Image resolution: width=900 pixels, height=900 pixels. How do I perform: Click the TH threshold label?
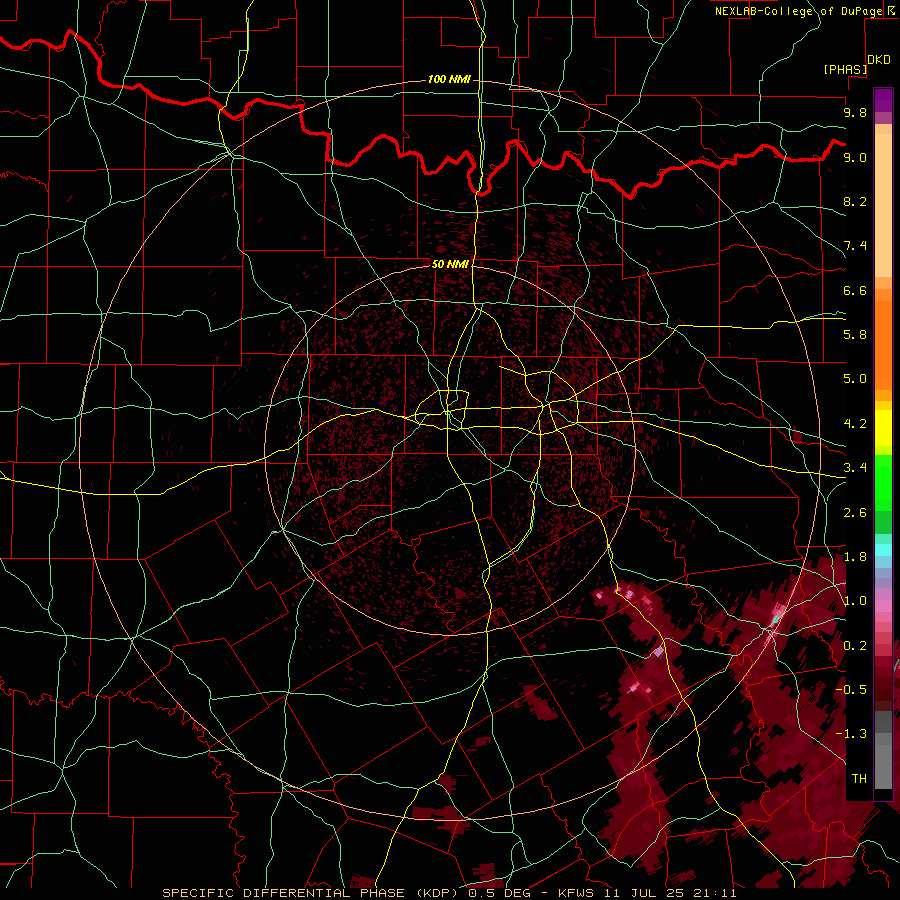point(859,779)
